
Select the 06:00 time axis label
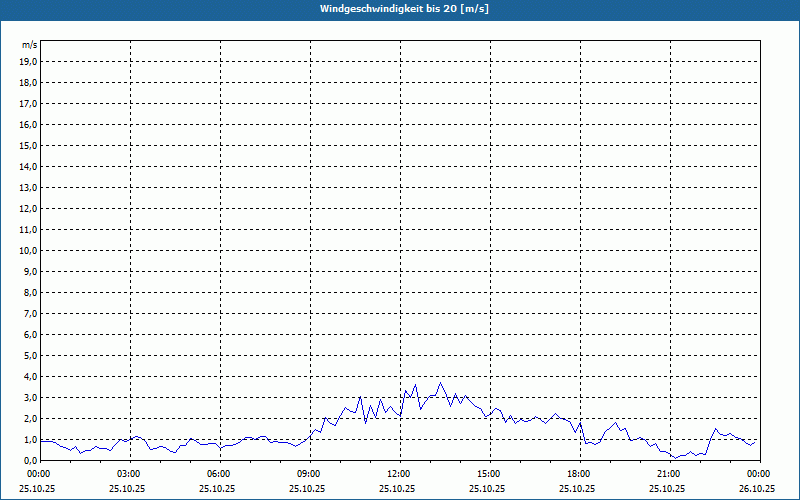point(219,474)
